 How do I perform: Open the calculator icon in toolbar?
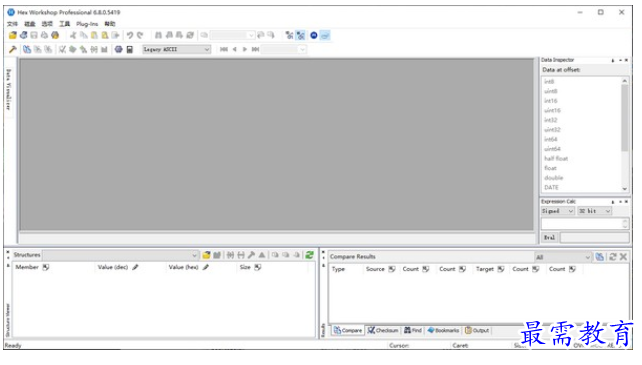point(129,50)
